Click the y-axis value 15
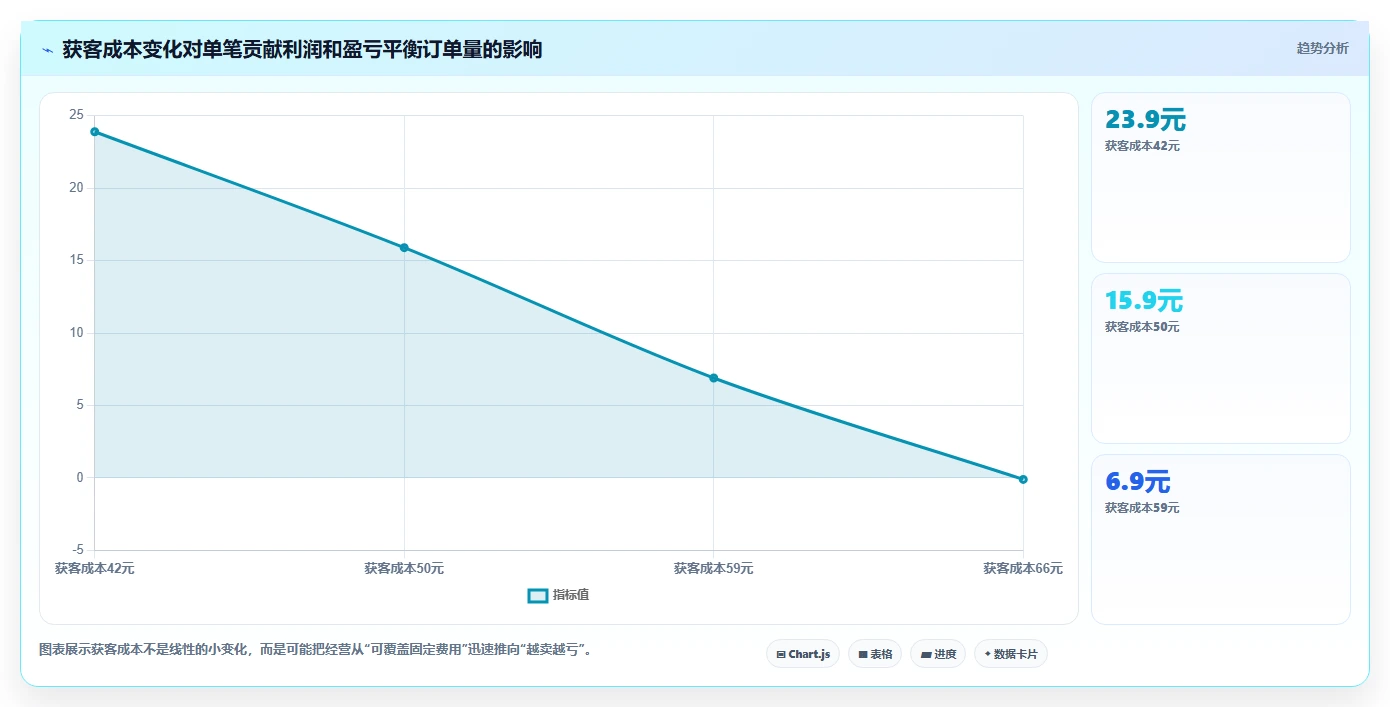 (x=76, y=260)
